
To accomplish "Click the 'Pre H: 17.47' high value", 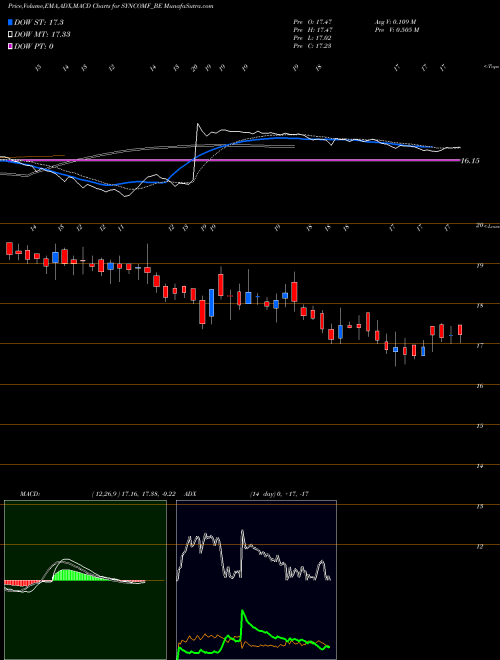I will [x=313, y=30].
